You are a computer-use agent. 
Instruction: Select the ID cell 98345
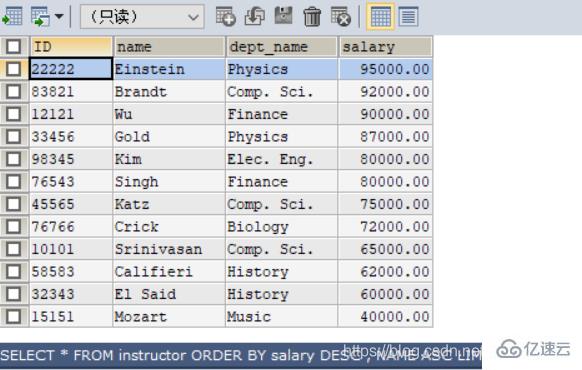click(x=71, y=159)
